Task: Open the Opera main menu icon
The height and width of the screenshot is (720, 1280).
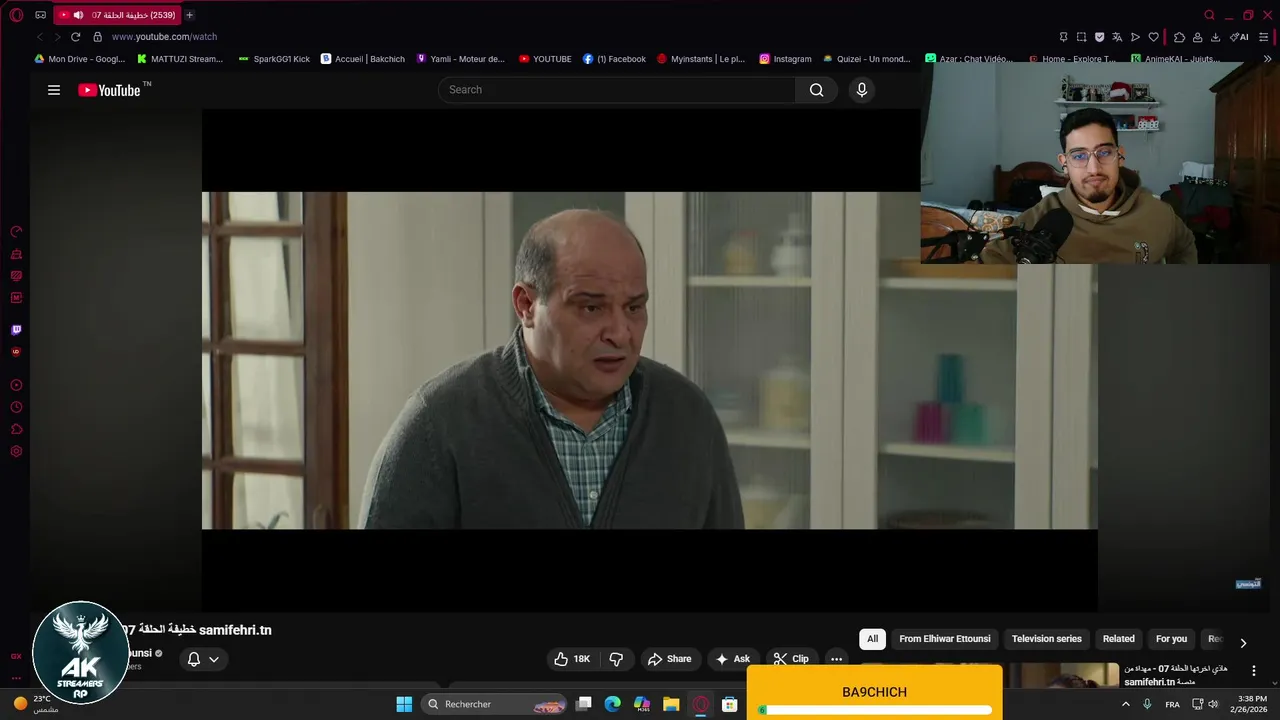Action: [x=16, y=15]
